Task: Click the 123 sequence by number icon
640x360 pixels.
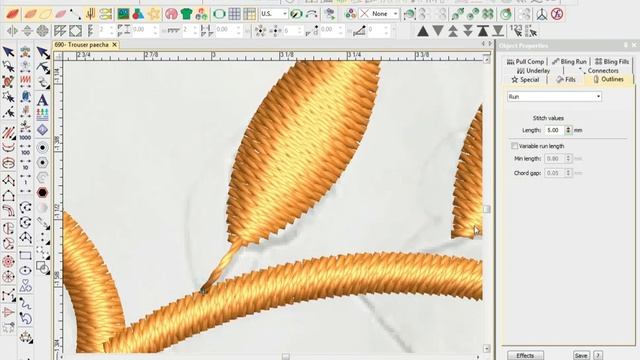Action: click(516, 31)
